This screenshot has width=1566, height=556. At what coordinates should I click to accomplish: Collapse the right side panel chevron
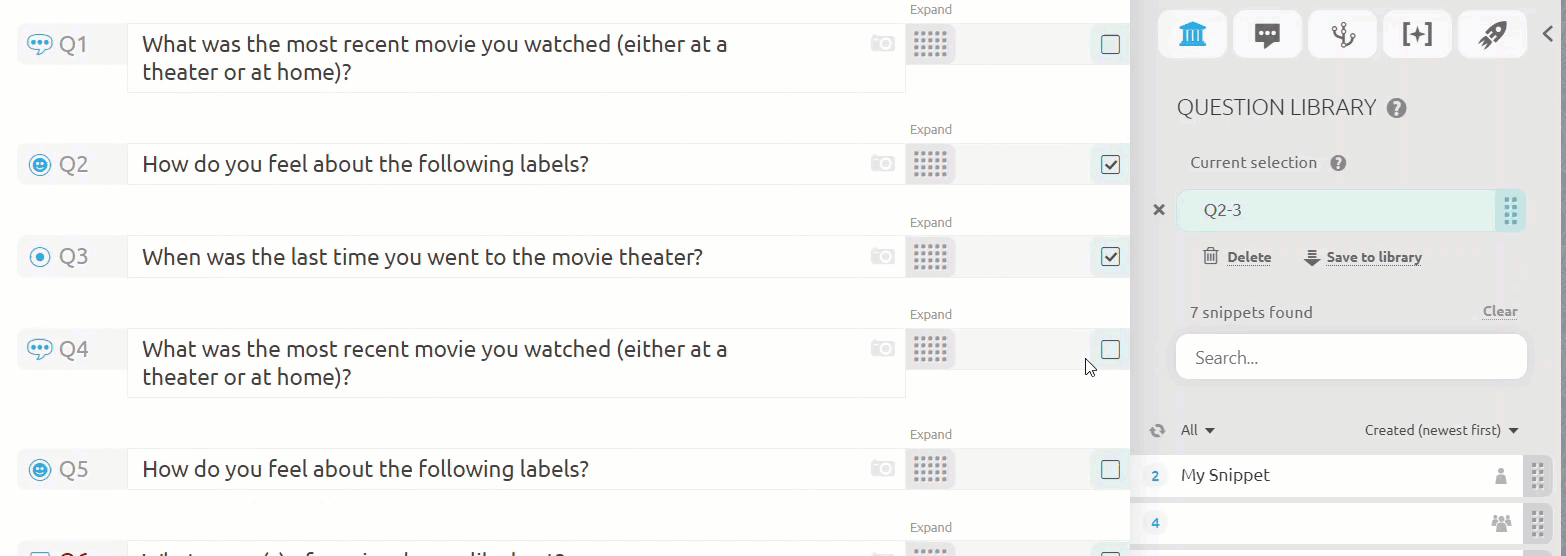[1548, 34]
